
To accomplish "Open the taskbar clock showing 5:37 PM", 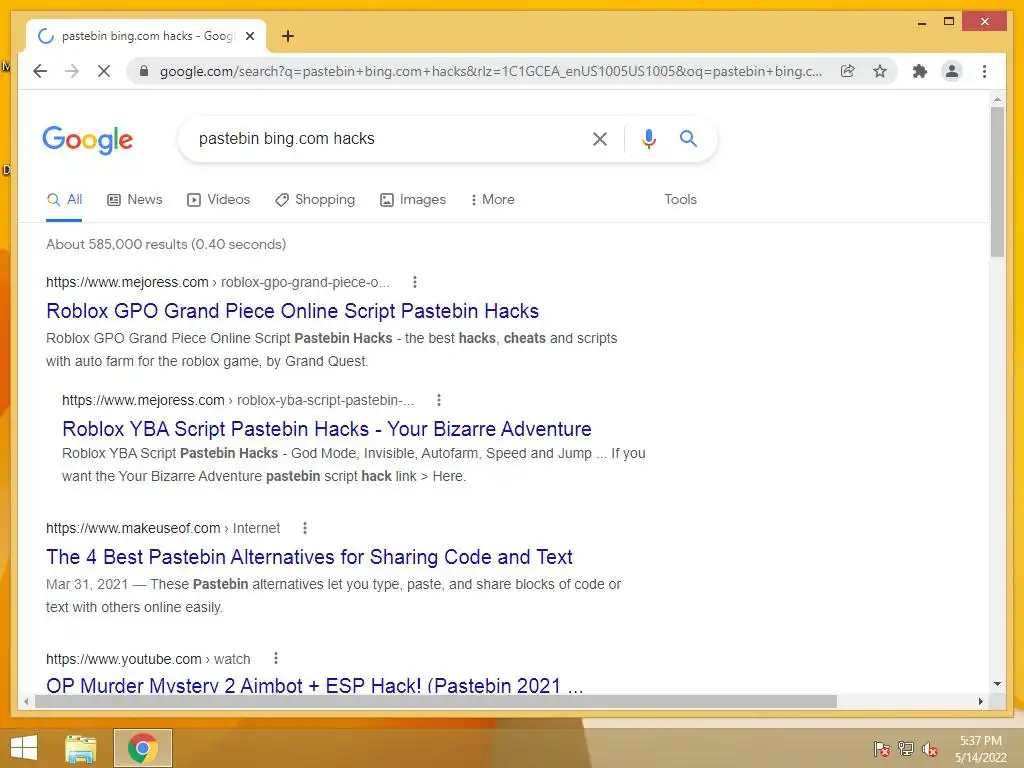I will (981, 749).
